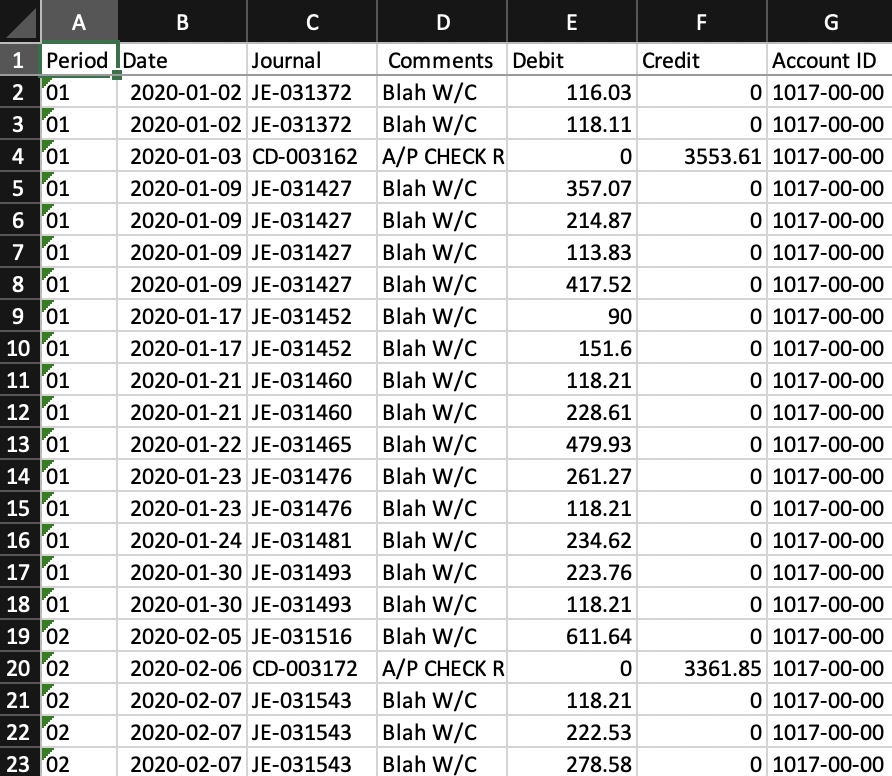Select column C header
The image size is (892, 776).
pyautogui.click(x=312, y=21)
